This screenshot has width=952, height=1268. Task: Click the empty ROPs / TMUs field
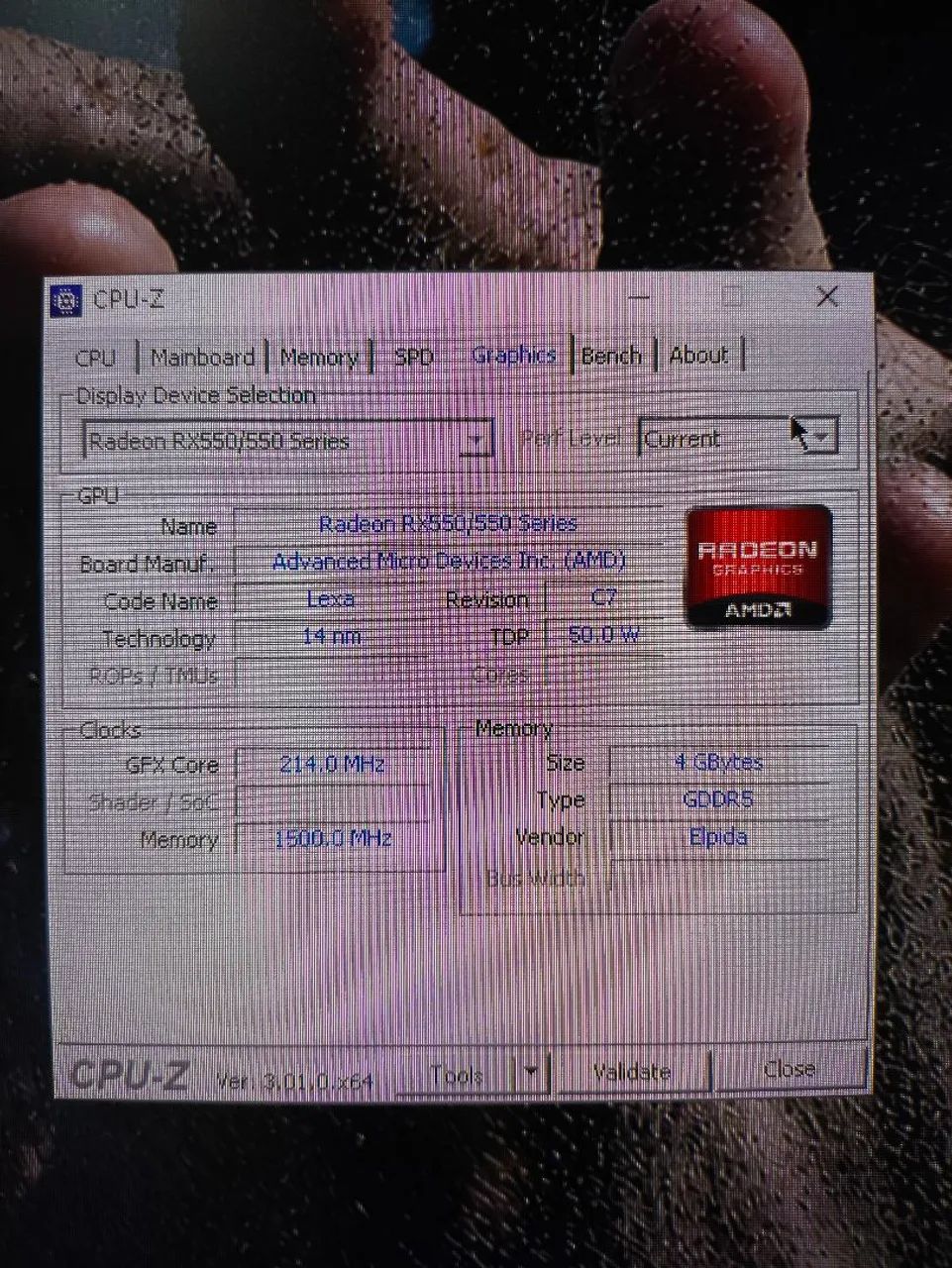coord(331,674)
